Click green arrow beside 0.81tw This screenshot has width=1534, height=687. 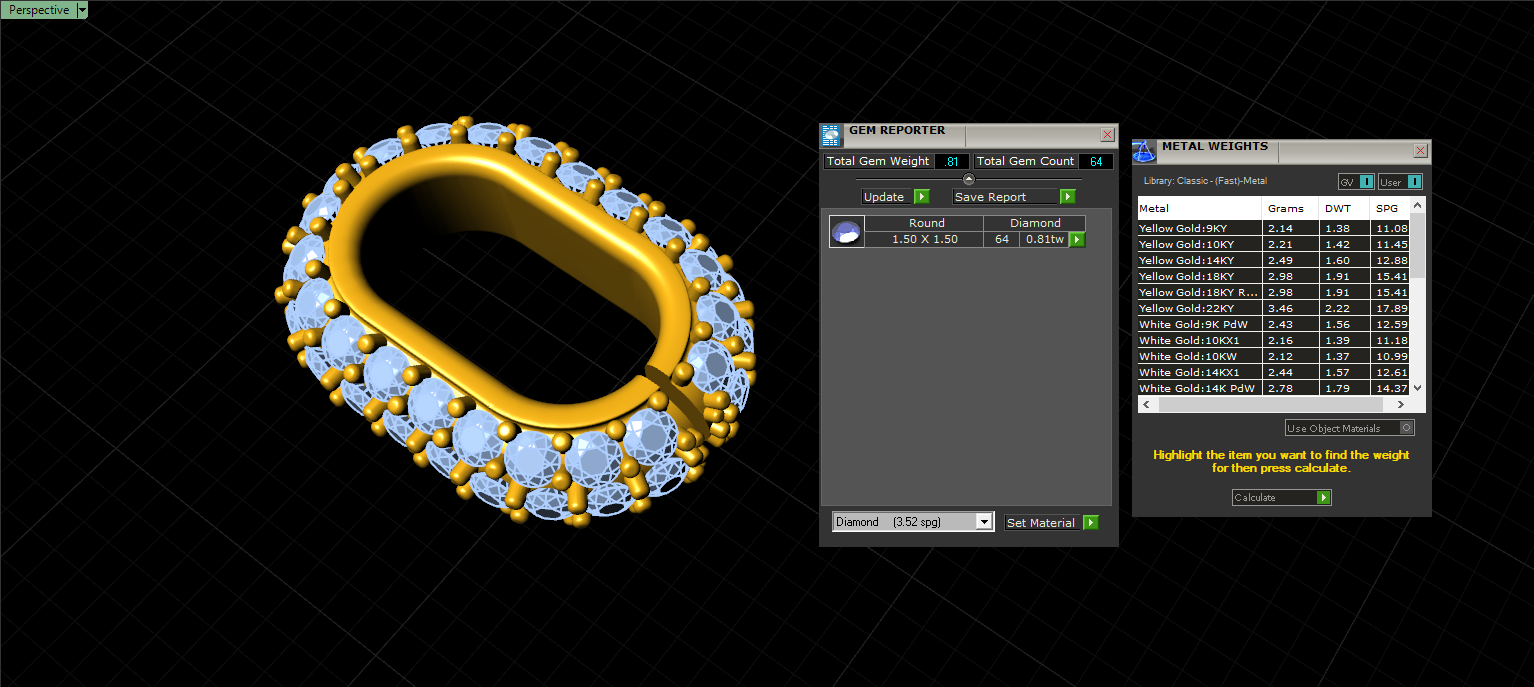[1077, 240]
